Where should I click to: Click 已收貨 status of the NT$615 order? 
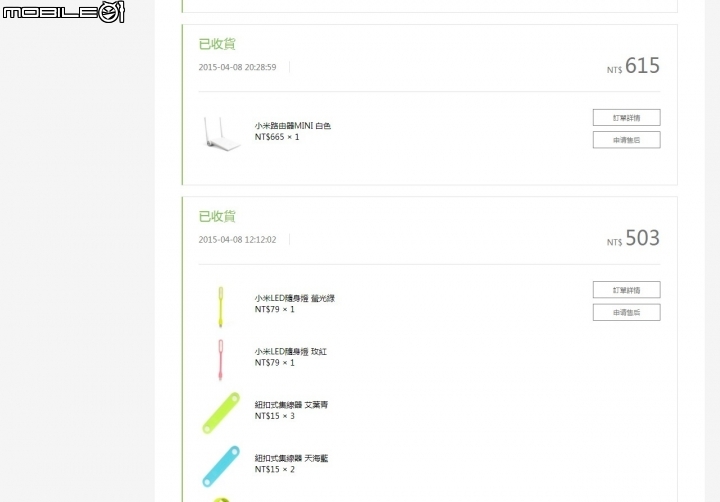[x=217, y=44]
